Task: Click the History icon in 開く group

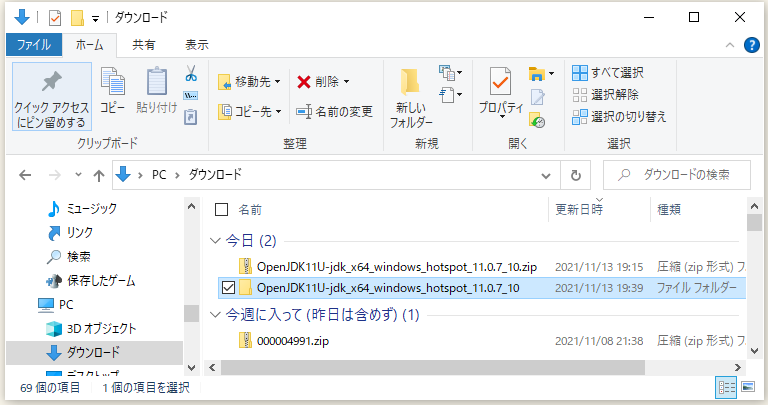Action: point(537,120)
